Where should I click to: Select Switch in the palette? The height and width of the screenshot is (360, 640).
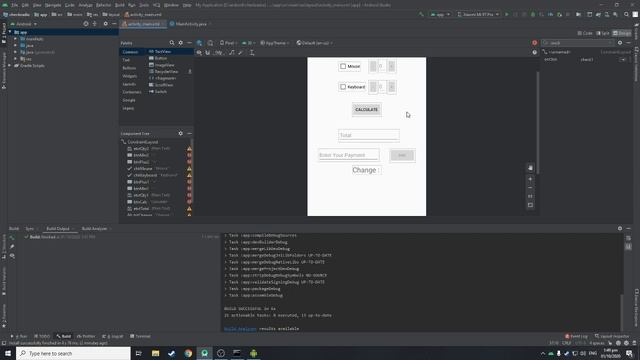[x=161, y=92]
